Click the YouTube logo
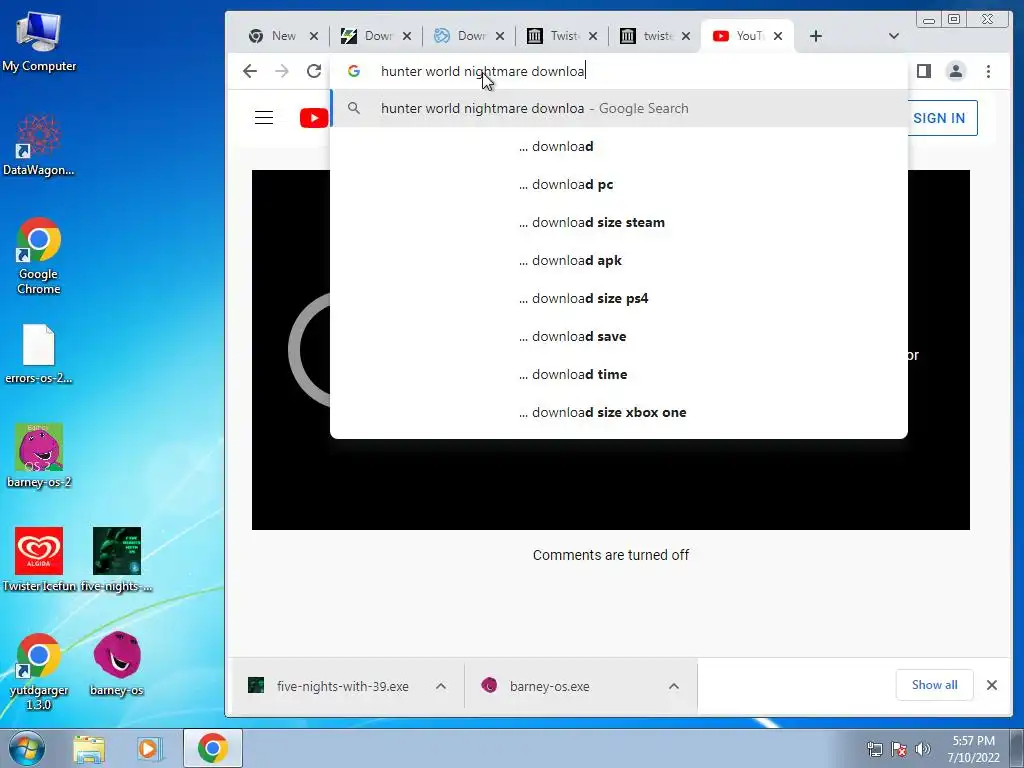The height and width of the screenshot is (768, 1024). 314,118
